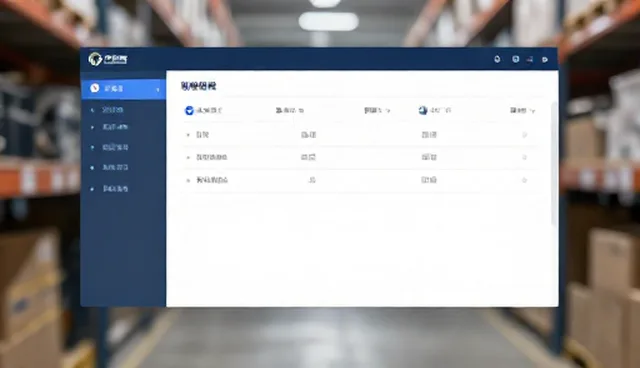Click the round icon in the highlighted sidebar item

click(95, 88)
